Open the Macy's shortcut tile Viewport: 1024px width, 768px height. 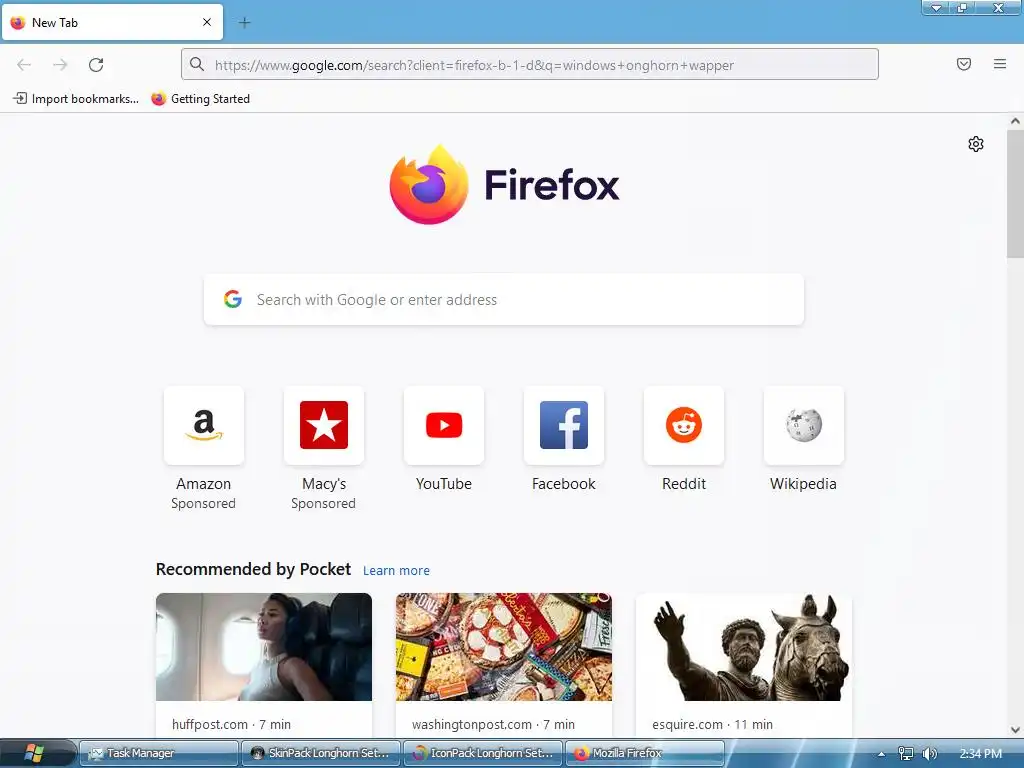(324, 425)
